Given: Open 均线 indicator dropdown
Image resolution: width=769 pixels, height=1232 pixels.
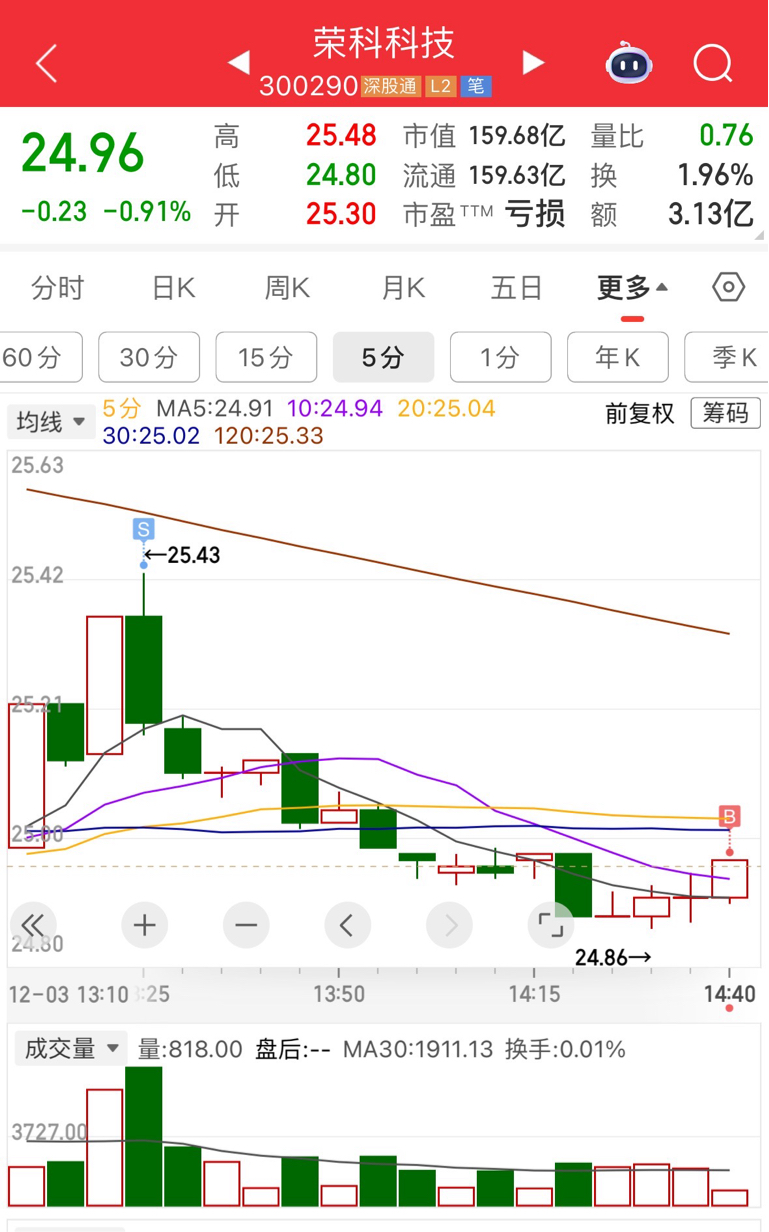Looking at the screenshot, I should 51,422.
